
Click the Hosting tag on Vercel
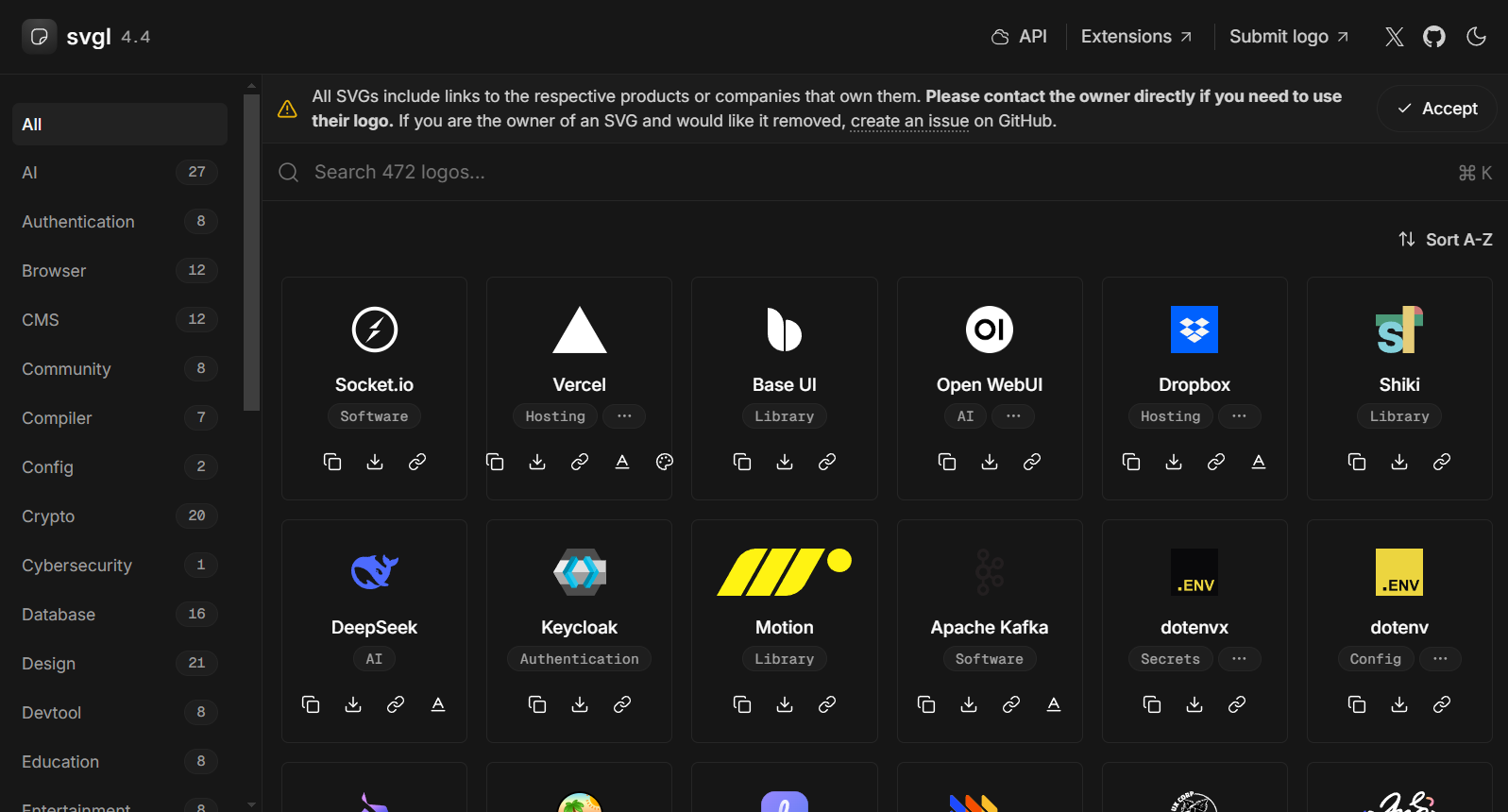(x=555, y=416)
